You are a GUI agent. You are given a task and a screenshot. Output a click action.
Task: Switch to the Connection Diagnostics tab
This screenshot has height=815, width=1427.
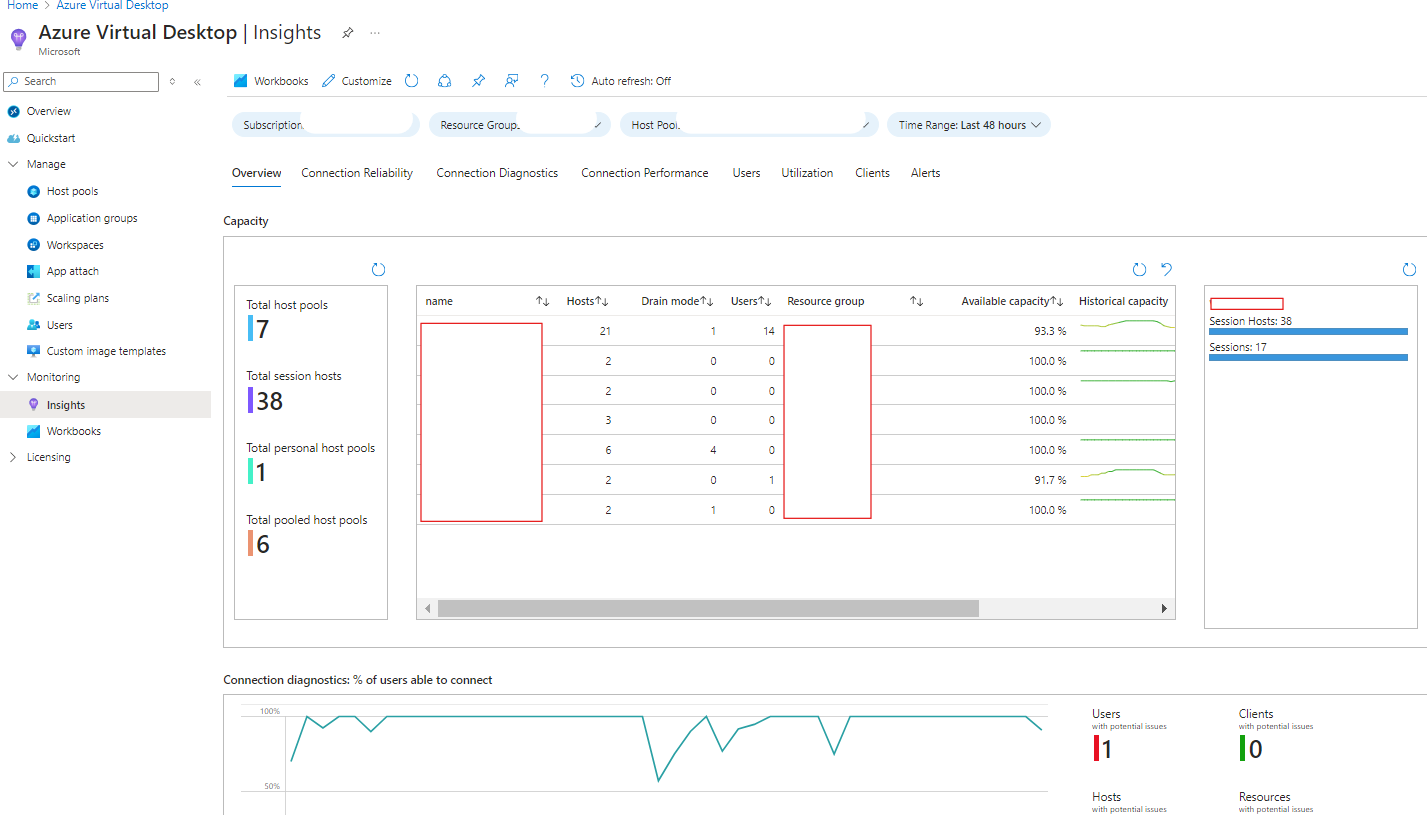click(x=497, y=173)
